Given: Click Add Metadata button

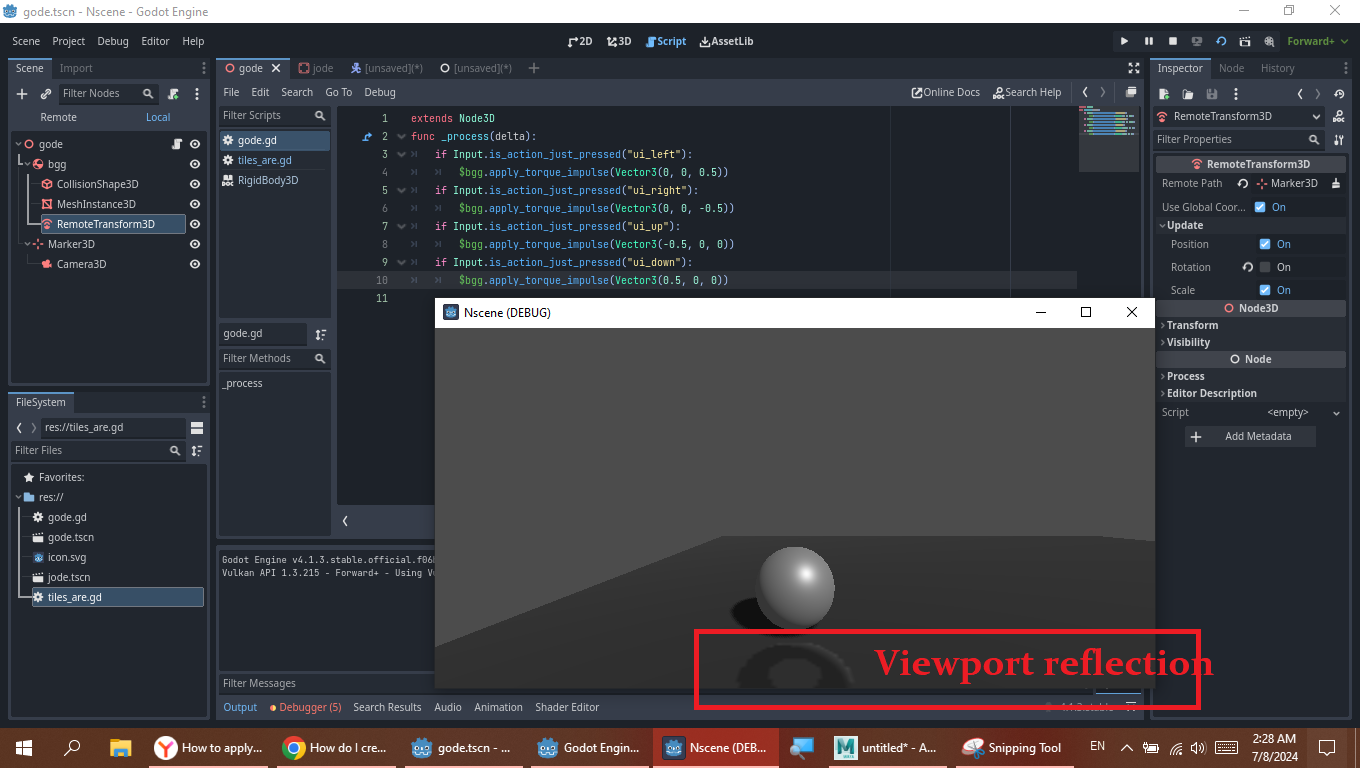Looking at the screenshot, I should 1250,436.
